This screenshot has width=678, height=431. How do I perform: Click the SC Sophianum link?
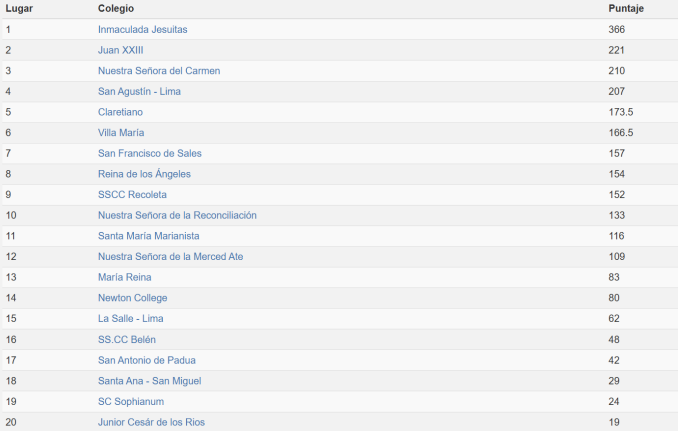[x=131, y=402]
